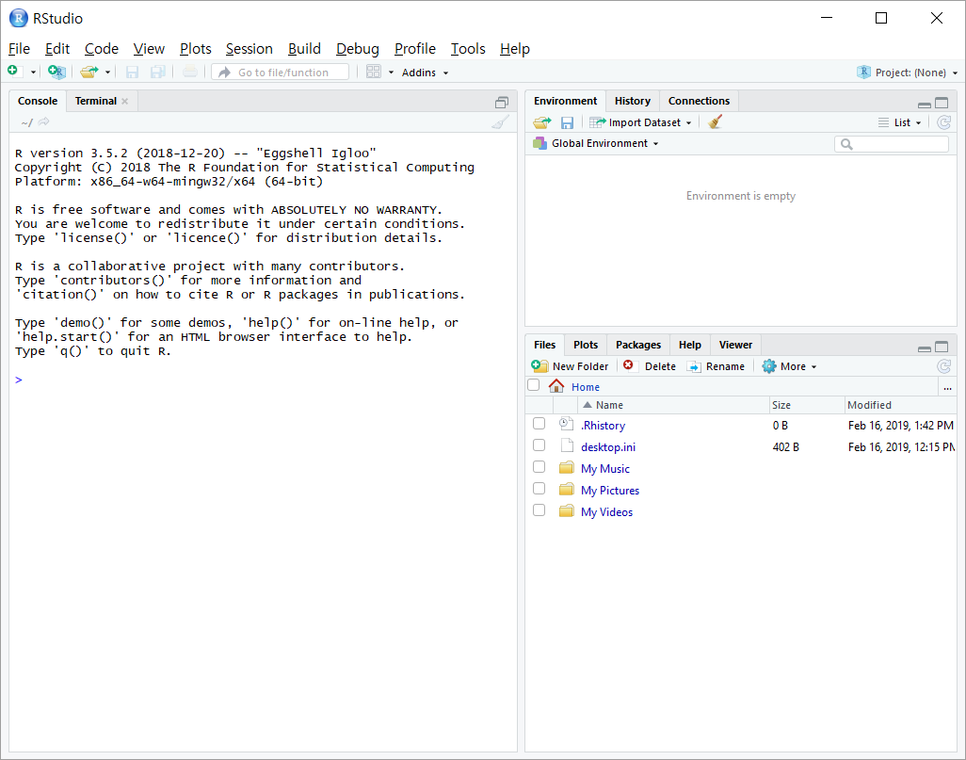The width and height of the screenshot is (966, 760).
Task: Click the go to directory ellipsis button
Action: (948, 387)
